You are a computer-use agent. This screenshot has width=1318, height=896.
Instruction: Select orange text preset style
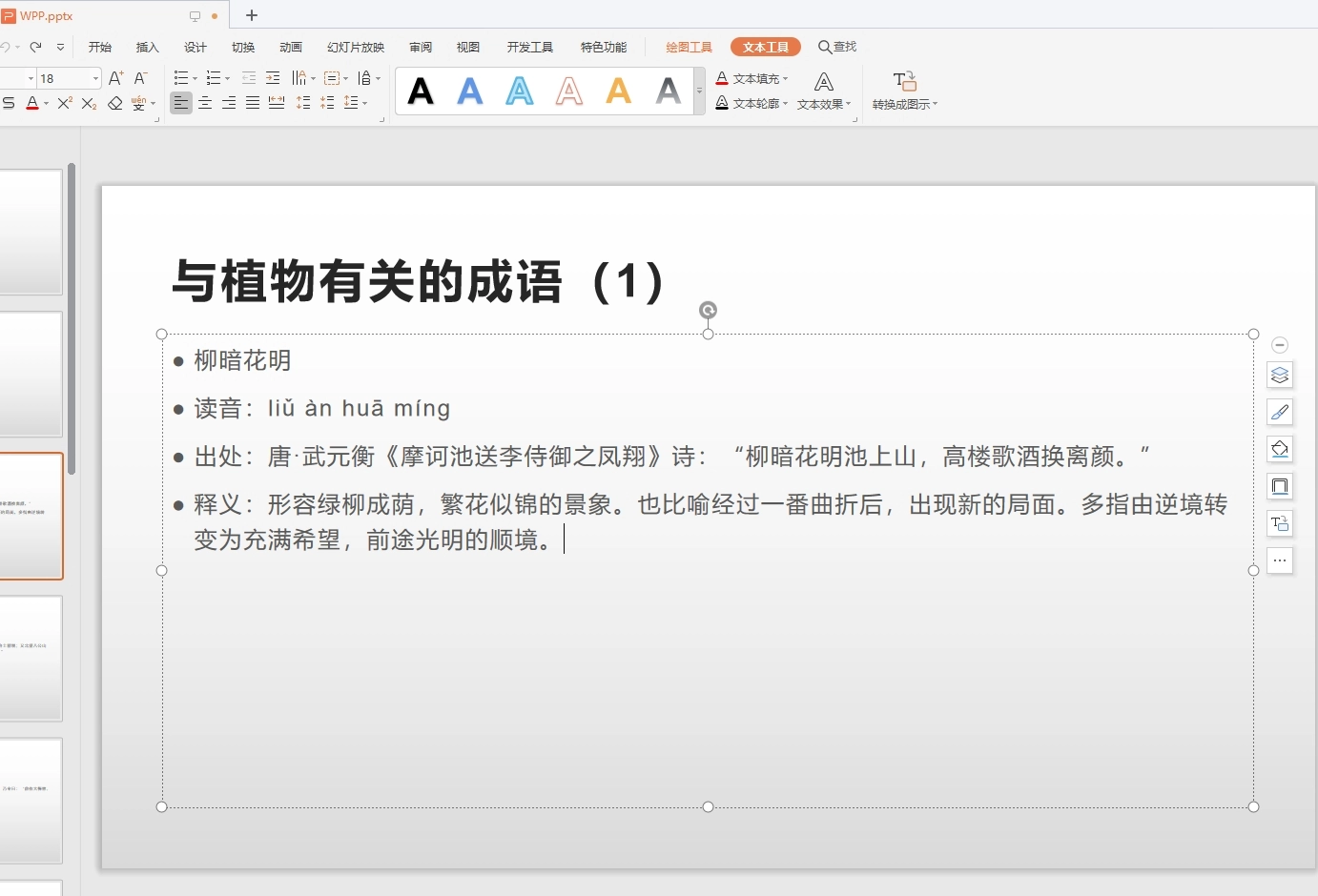pos(619,92)
